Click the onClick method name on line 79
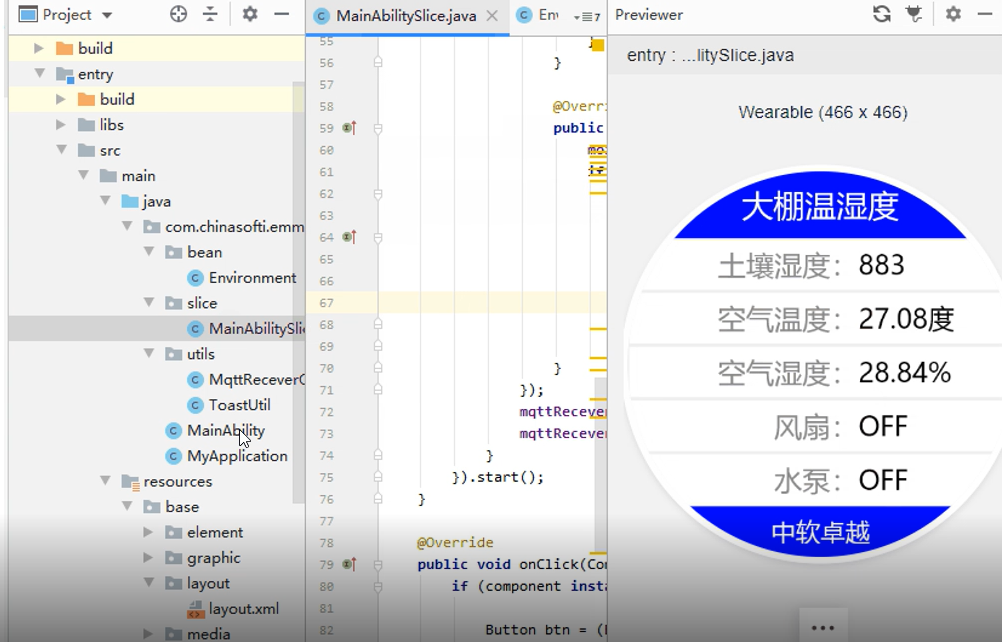This screenshot has width=1002, height=642. click(x=548, y=564)
